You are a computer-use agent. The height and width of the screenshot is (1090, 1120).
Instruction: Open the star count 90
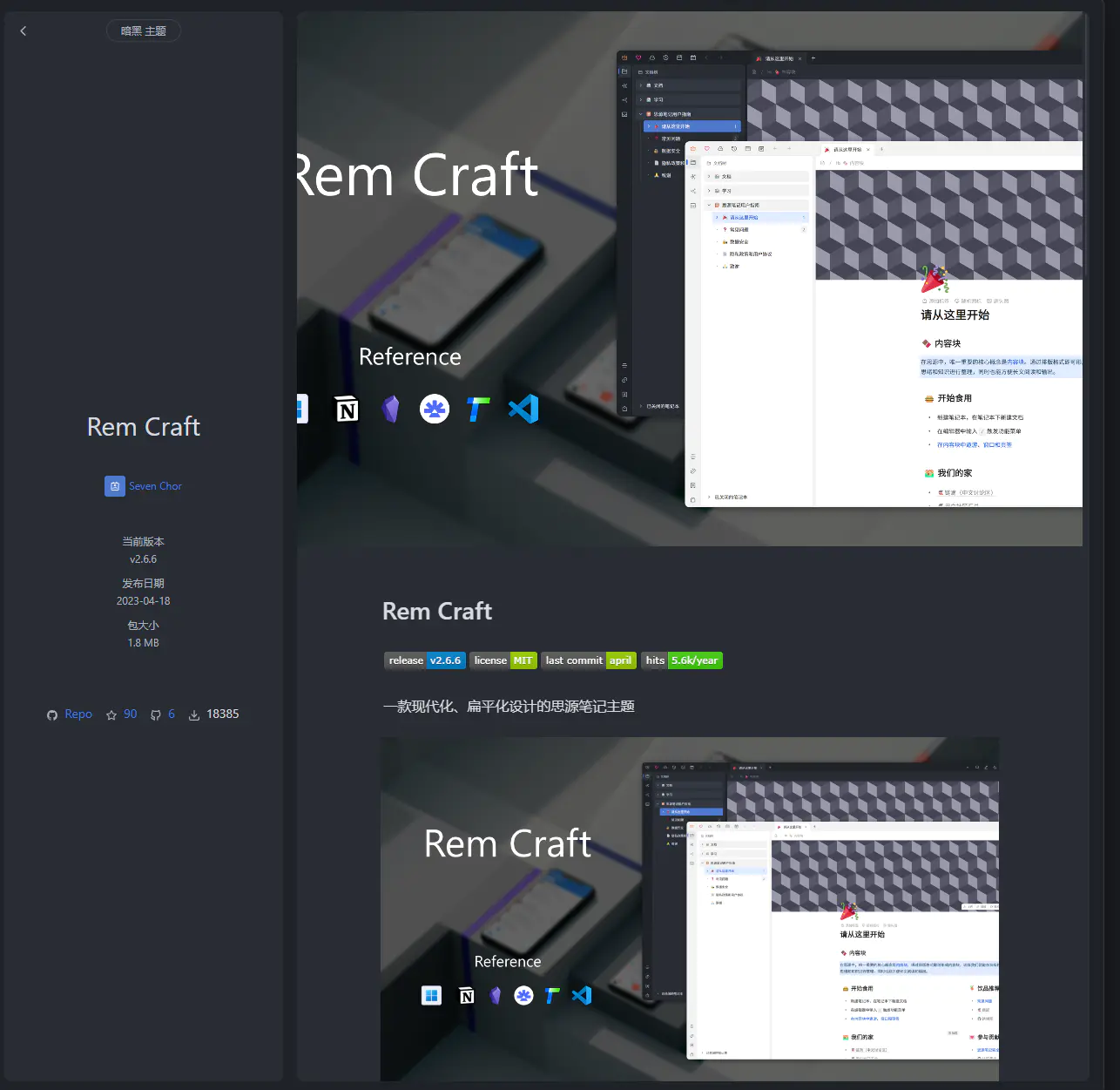(130, 714)
